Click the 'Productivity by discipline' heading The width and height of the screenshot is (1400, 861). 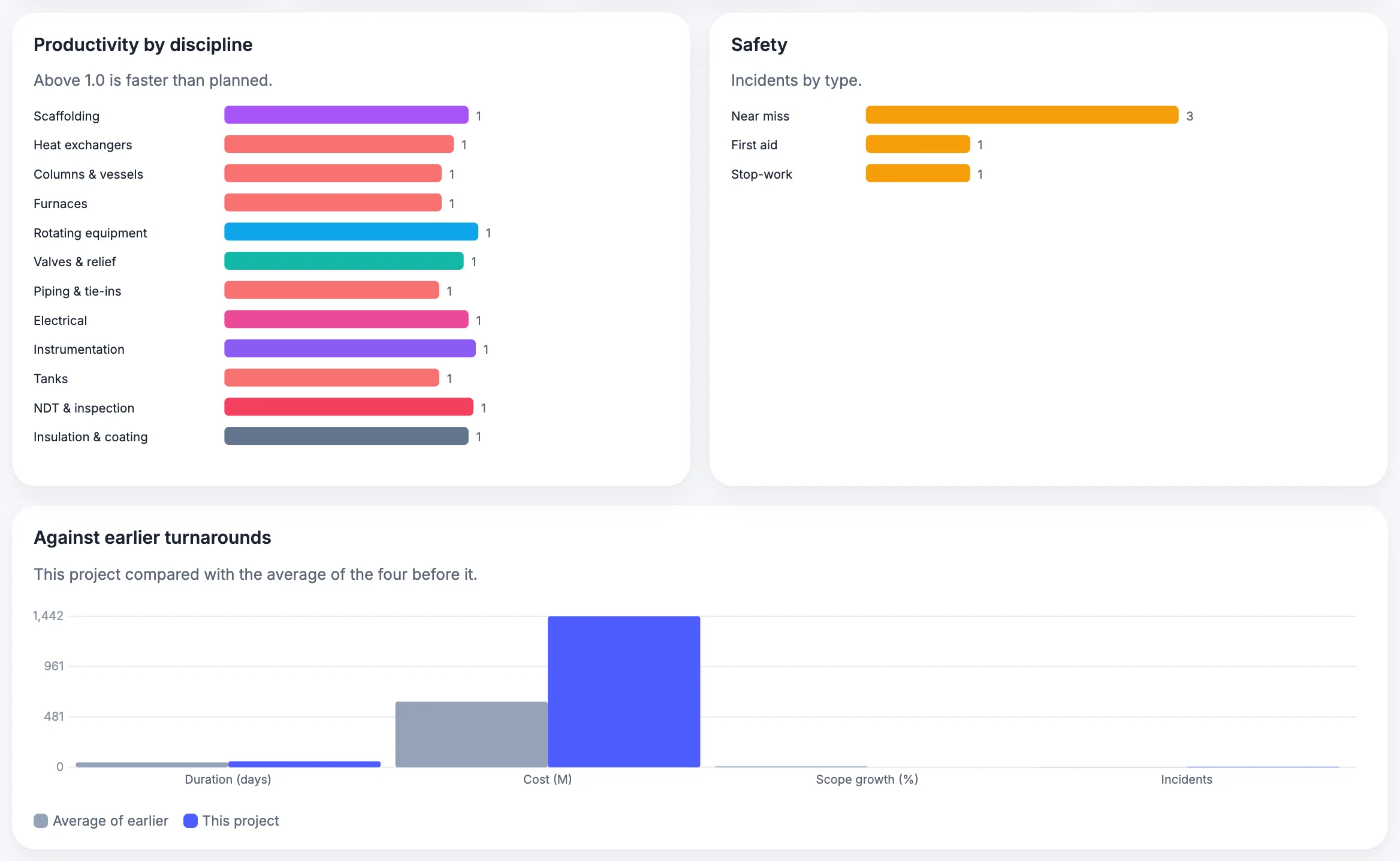pos(143,44)
